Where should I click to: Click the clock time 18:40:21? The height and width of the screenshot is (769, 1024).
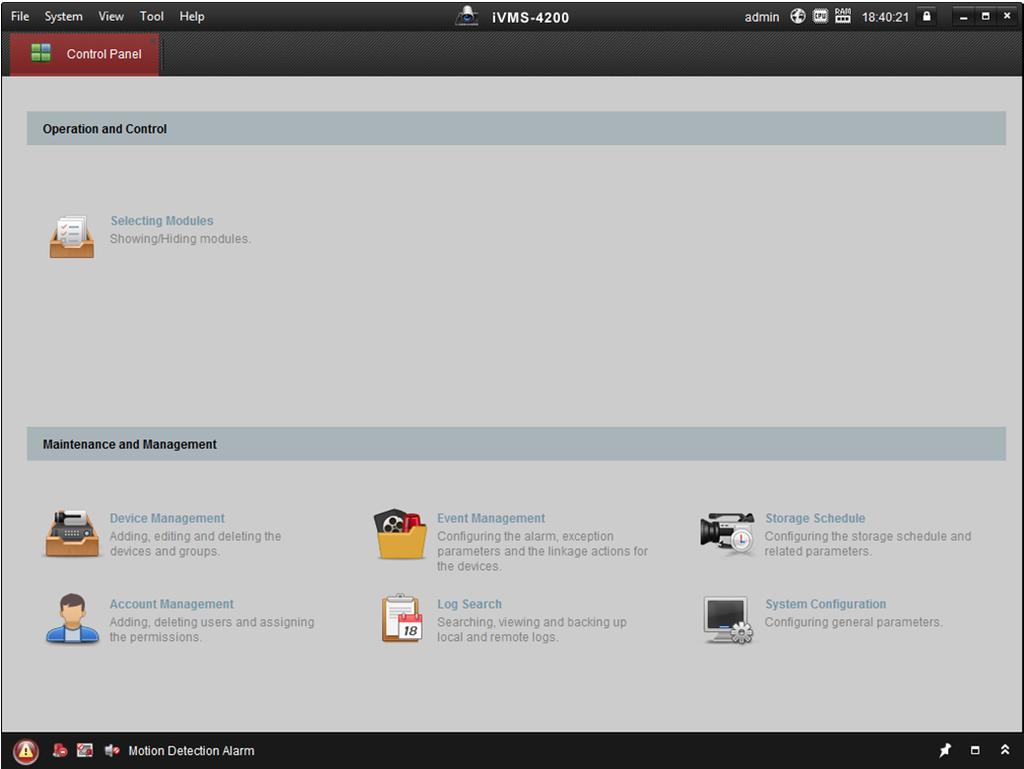click(885, 17)
